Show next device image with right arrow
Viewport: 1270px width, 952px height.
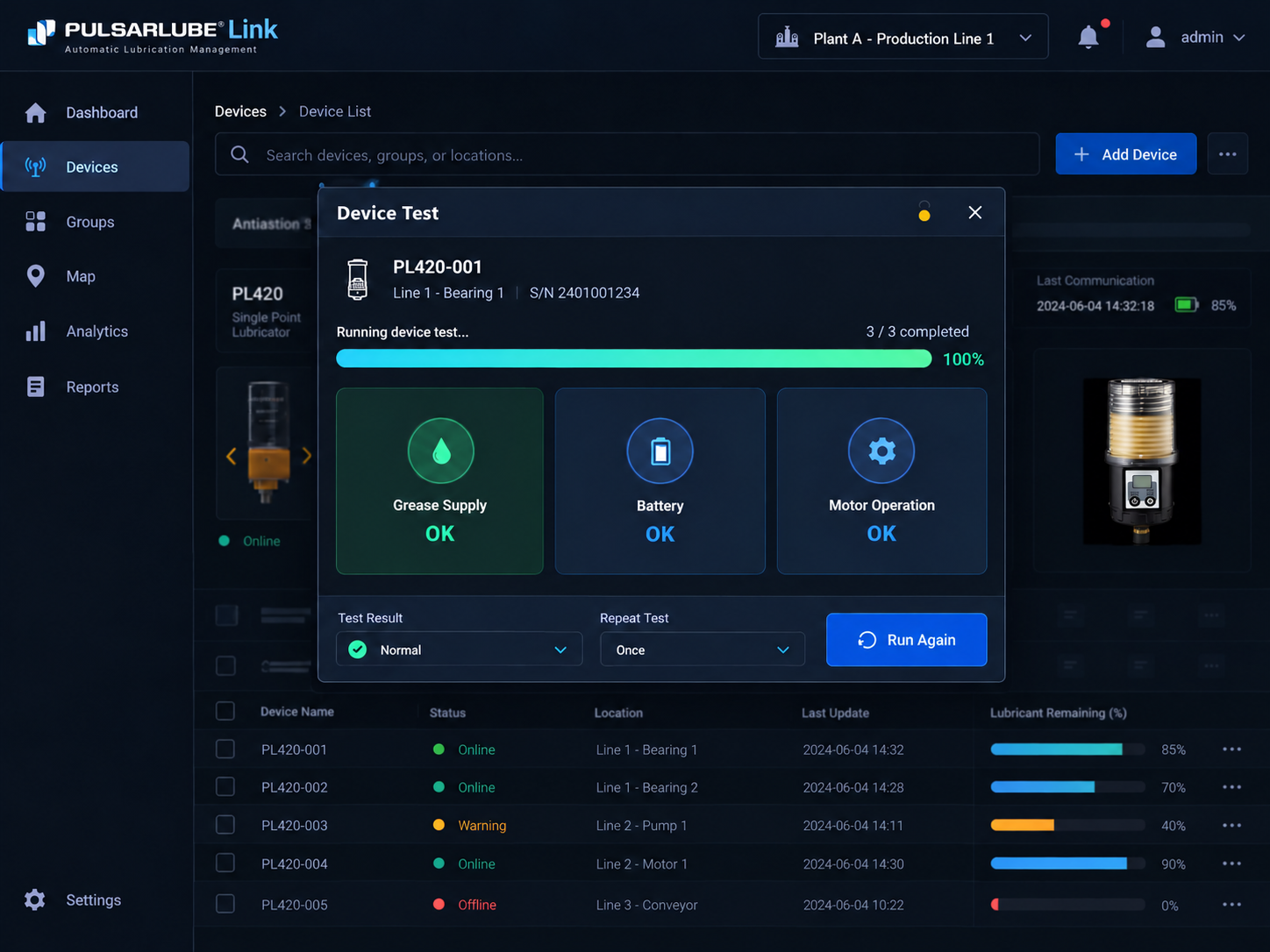(x=306, y=456)
